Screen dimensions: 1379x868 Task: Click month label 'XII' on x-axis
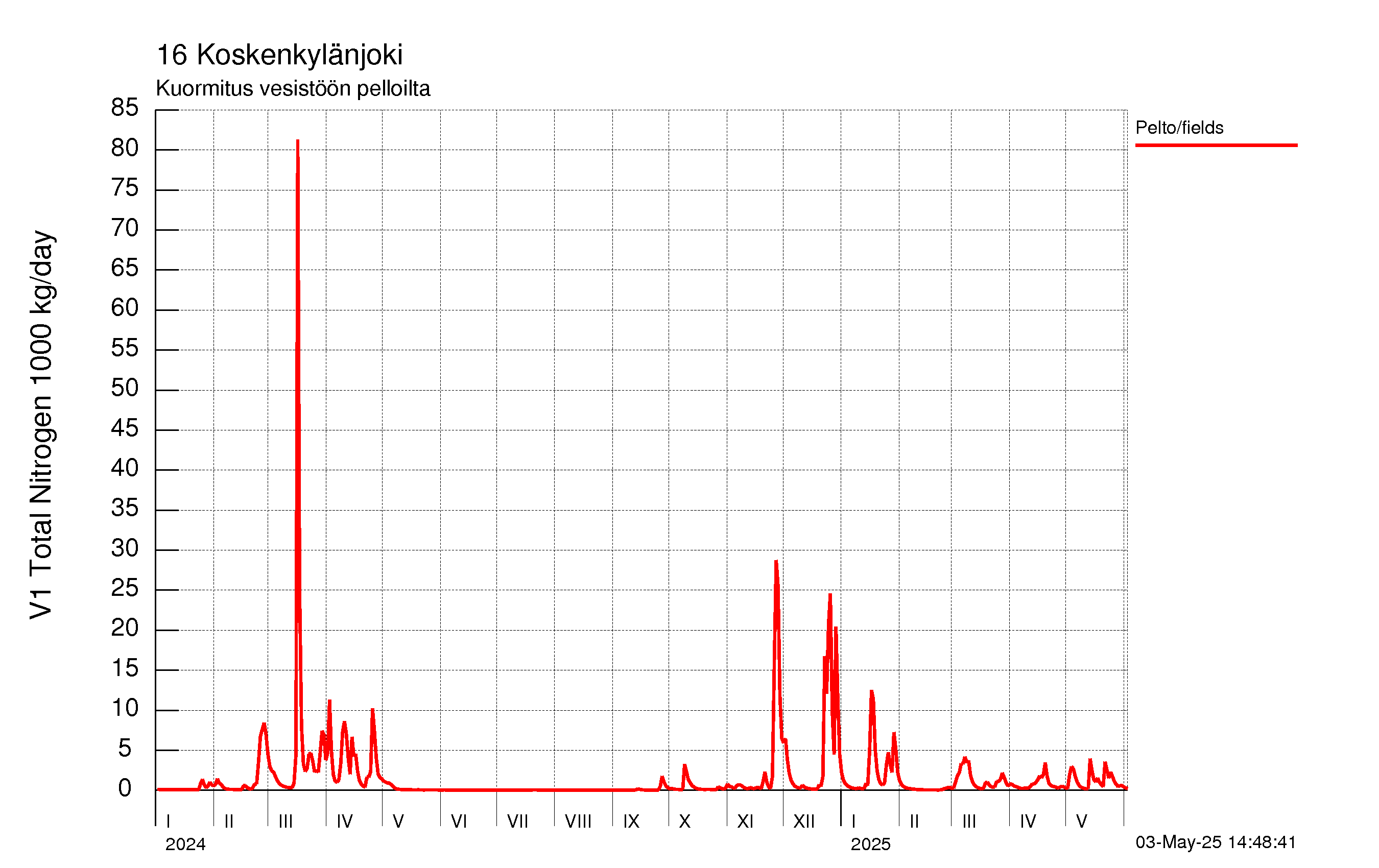click(803, 822)
